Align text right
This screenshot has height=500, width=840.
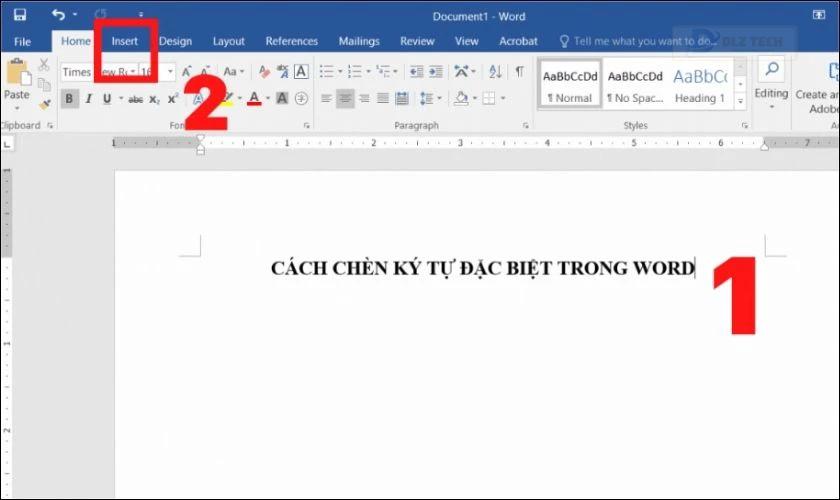(364, 99)
